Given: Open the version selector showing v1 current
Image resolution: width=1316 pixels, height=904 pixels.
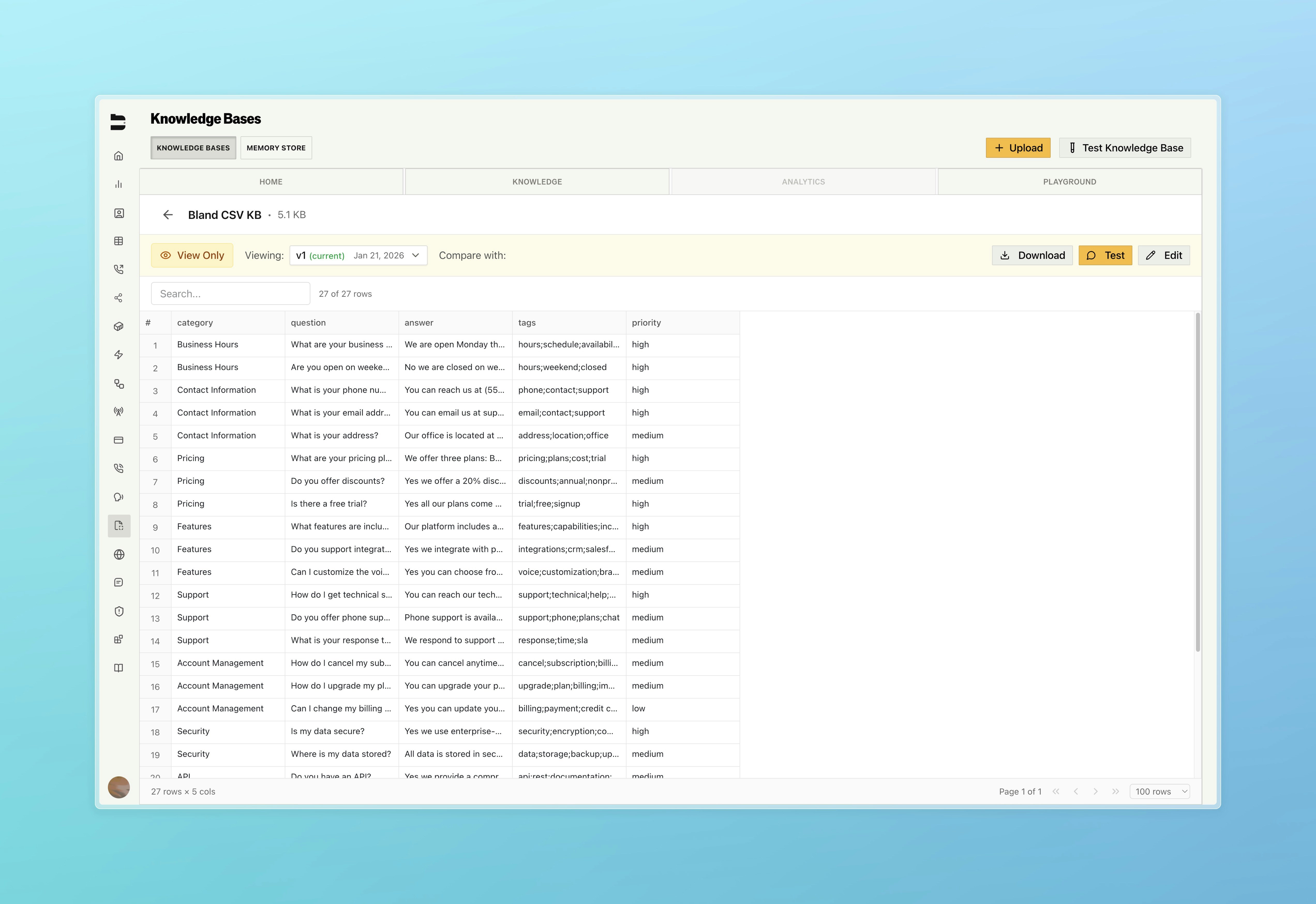Looking at the screenshot, I should click(358, 255).
